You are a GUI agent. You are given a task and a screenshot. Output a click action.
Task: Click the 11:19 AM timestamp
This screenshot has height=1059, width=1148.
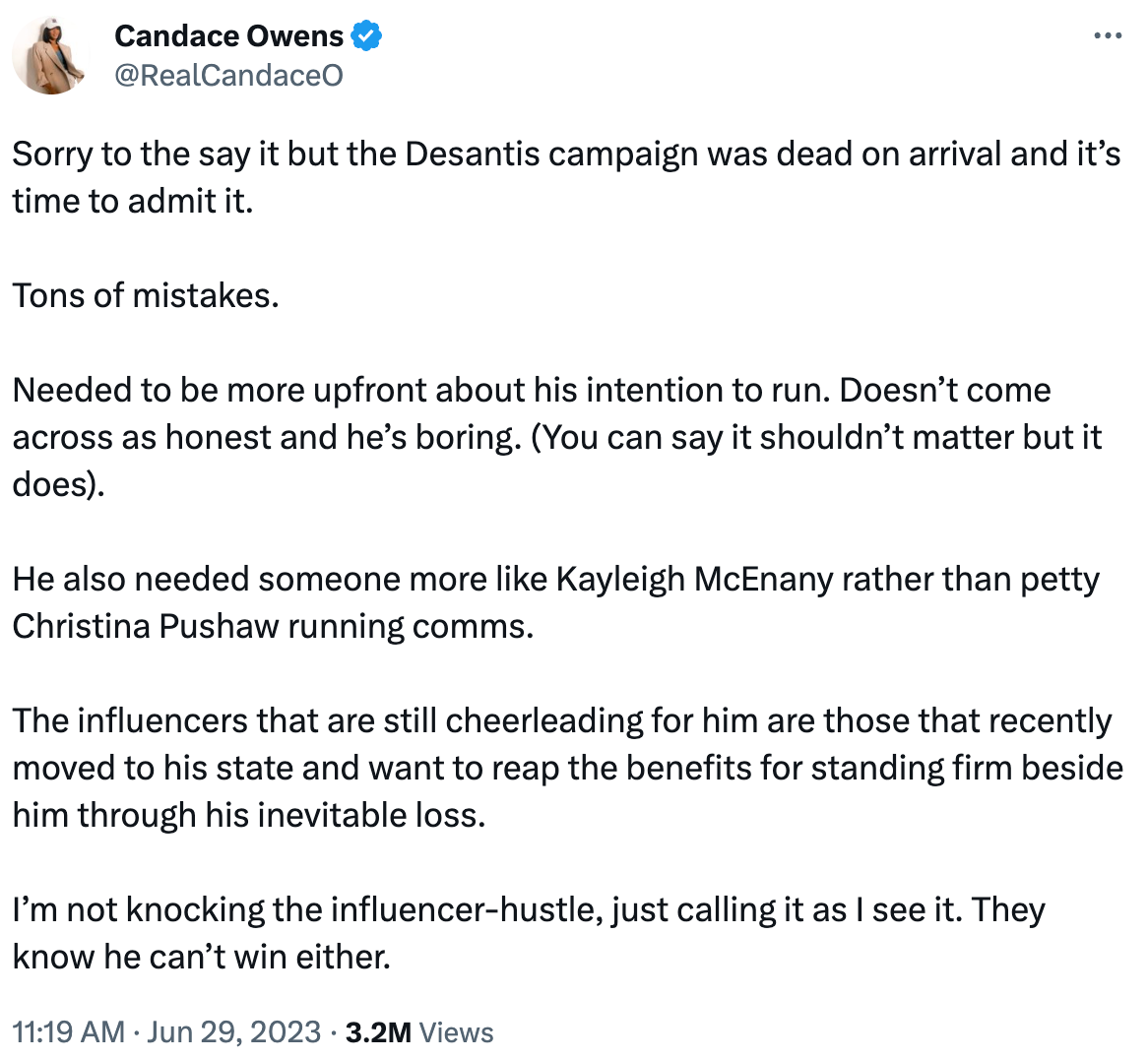tap(68, 1031)
